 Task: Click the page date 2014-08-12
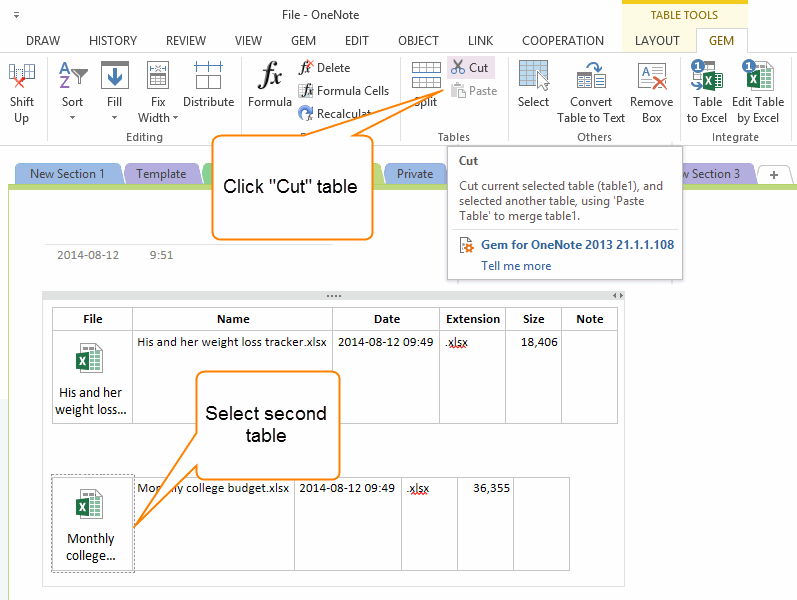click(88, 255)
